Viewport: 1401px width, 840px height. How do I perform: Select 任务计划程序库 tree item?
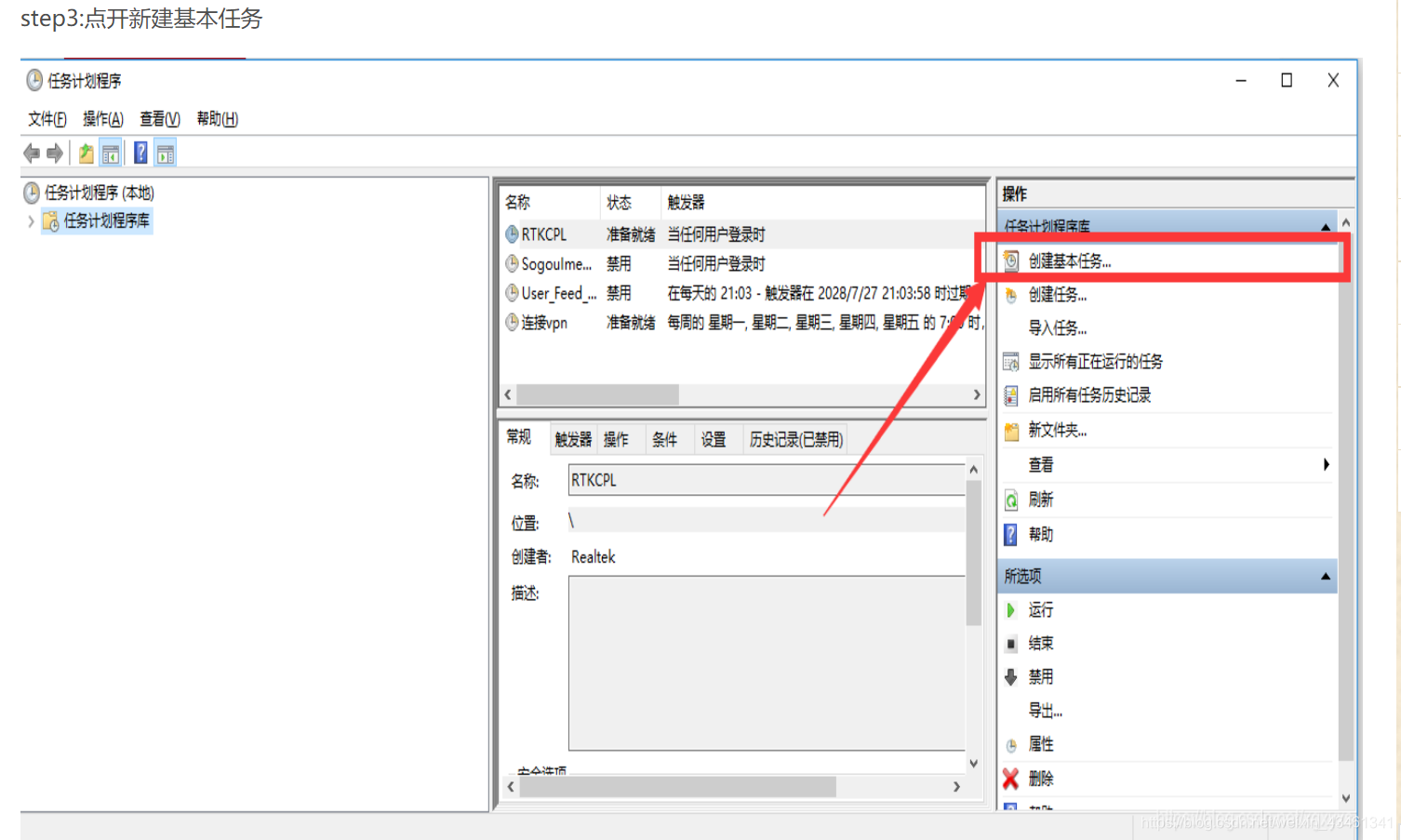(x=97, y=220)
